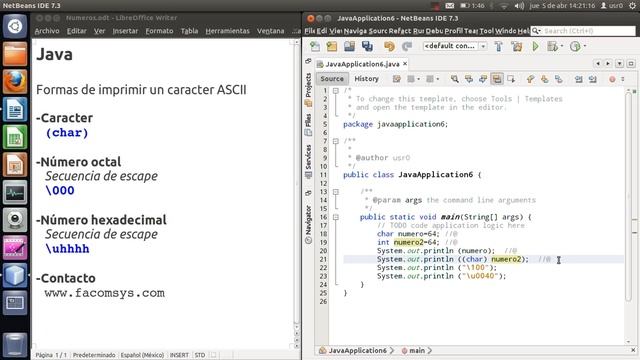Toggle Highlight Search in editor toolbar

(x=497, y=79)
